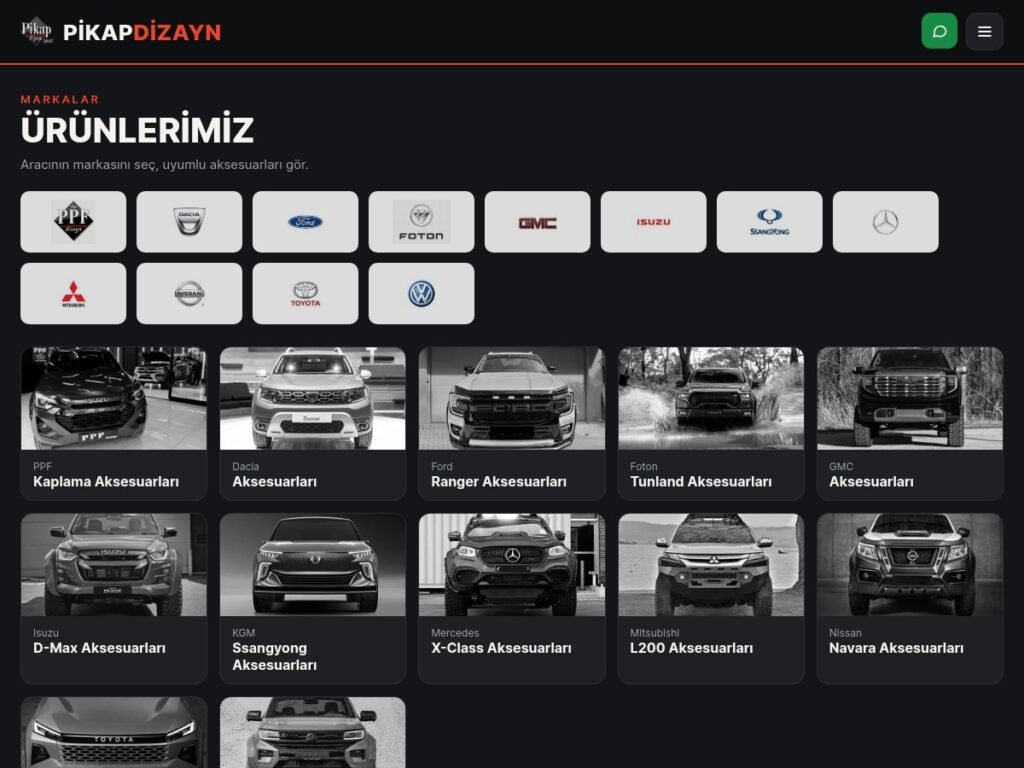Click the 'Foton' card brand label

tap(643, 466)
